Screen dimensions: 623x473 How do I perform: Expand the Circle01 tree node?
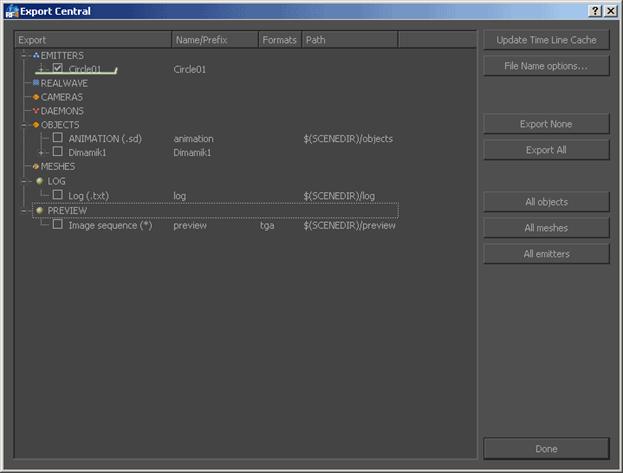pyautogui.click(x=41, y=69)
